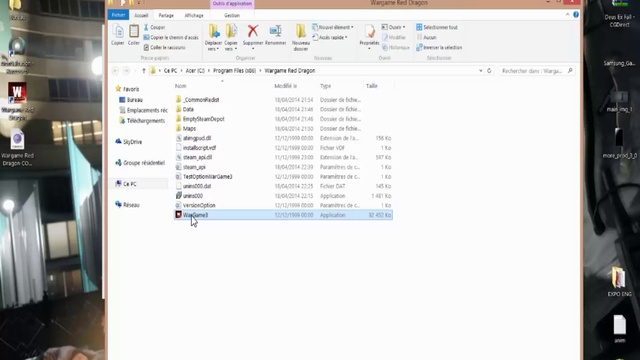Viewport: 640px width, 360px height.
Task: Open the Accès rapide dropdown
Action: [x=330, y=38]
